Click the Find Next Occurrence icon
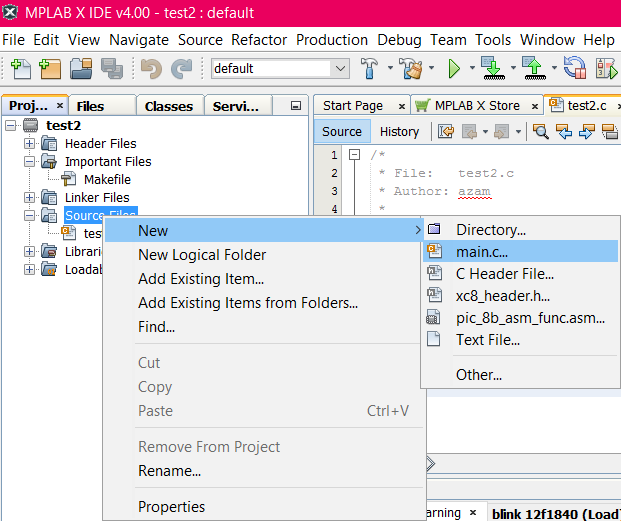621x521 pixels. click(x=587, y=131)
